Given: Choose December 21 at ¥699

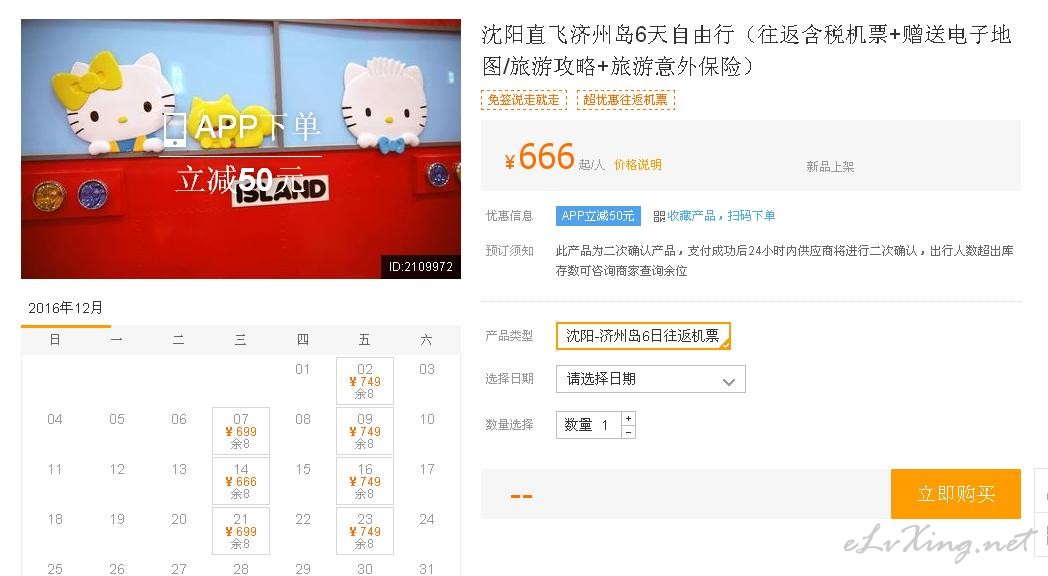Looking at the screenshot, I should (x=241, y=531).
